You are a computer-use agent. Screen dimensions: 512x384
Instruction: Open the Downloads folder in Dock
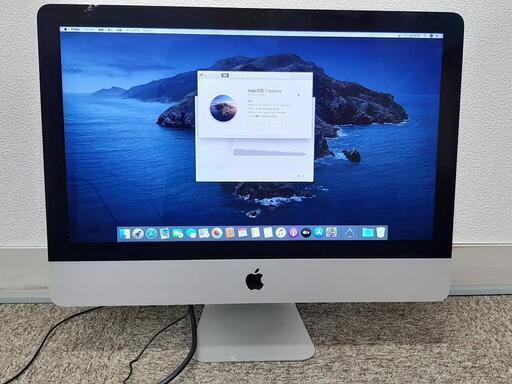pos(368,233)
